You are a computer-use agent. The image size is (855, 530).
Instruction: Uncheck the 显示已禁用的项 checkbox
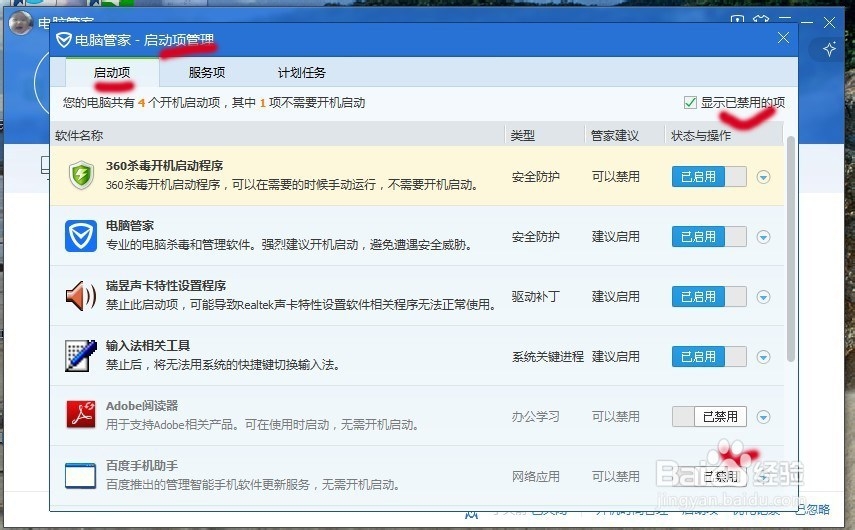point(690,103)
